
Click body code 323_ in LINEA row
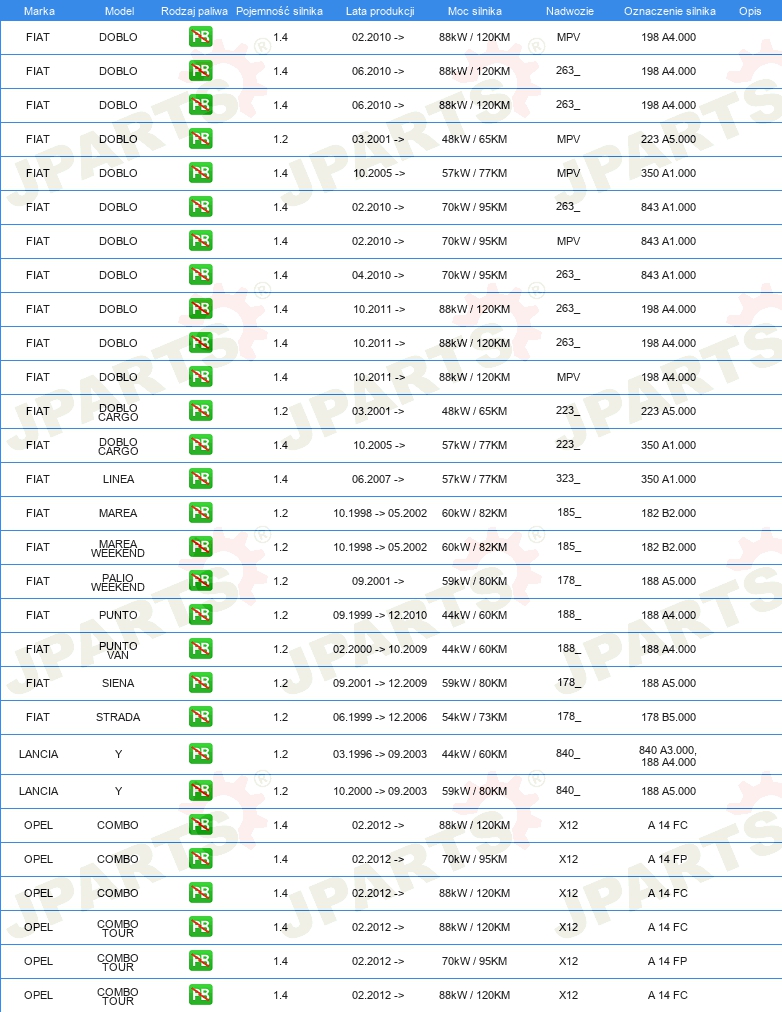tap(568, 478)
